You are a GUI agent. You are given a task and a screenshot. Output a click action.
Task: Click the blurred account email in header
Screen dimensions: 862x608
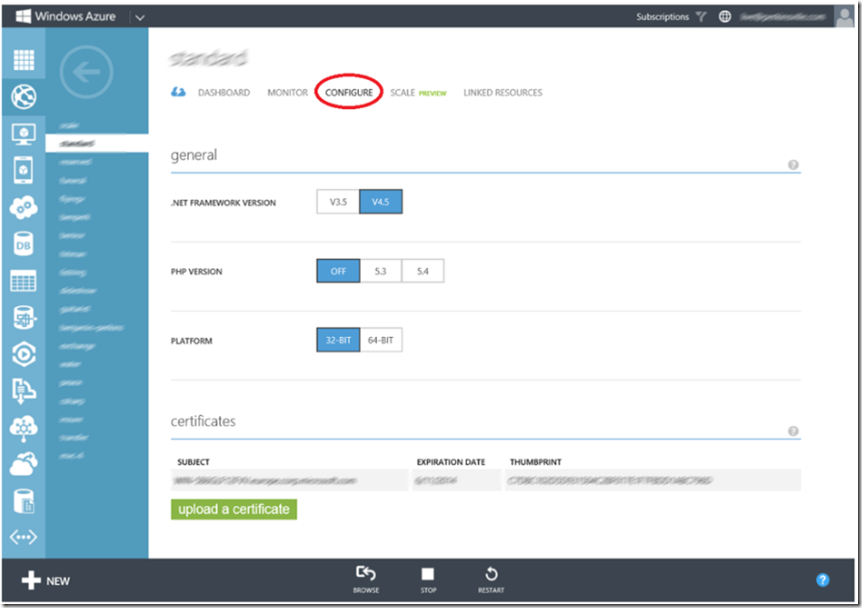click(783, 16)
